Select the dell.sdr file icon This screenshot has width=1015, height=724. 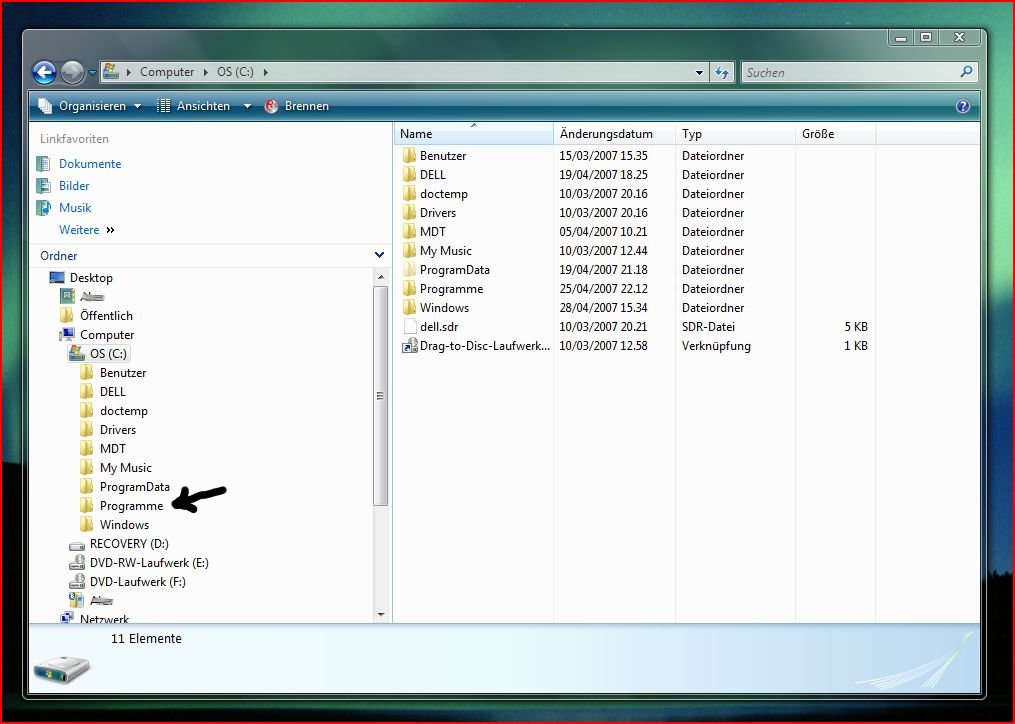(x=409, y=327)
